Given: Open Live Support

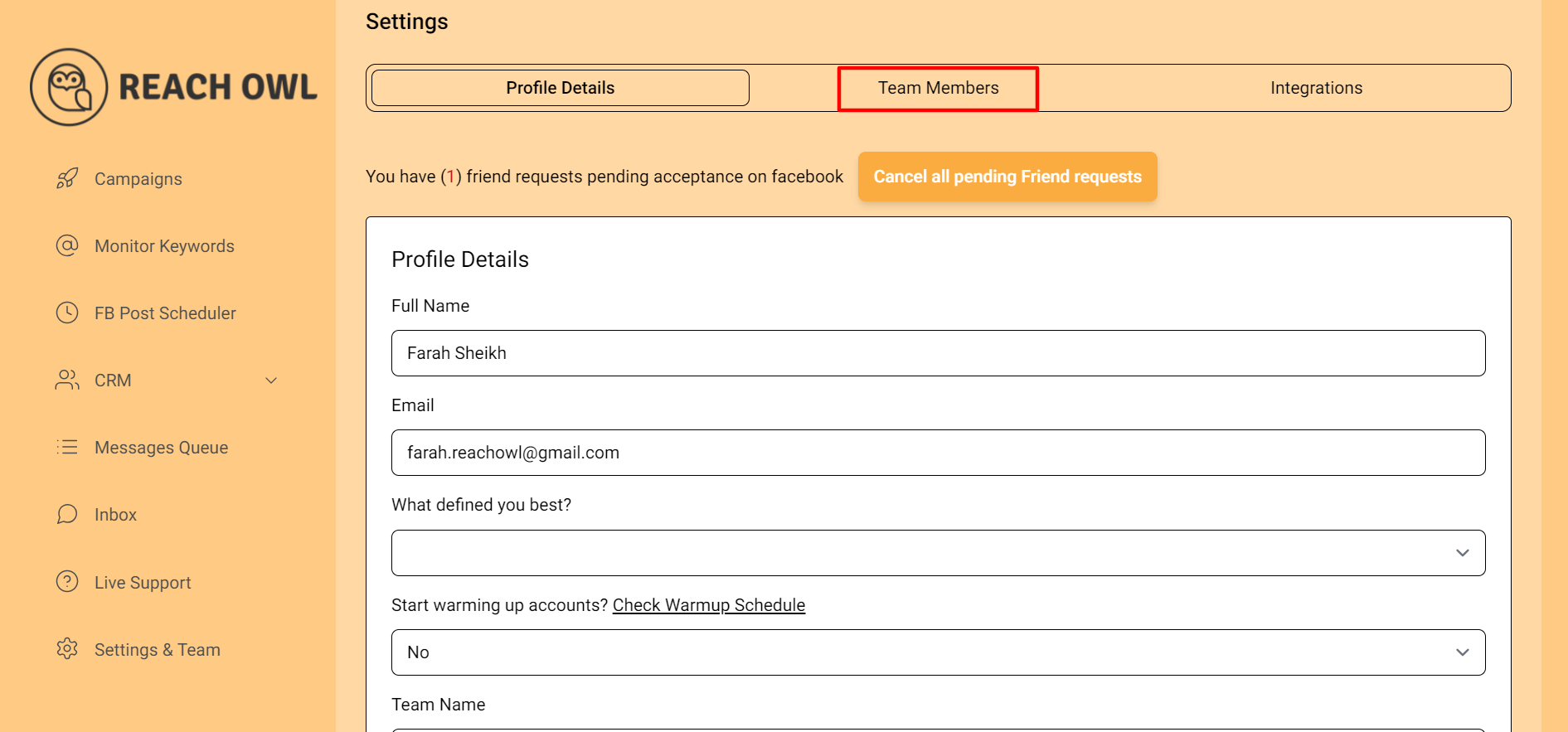Looking at the screenshot, I should (x=143, y=583).
